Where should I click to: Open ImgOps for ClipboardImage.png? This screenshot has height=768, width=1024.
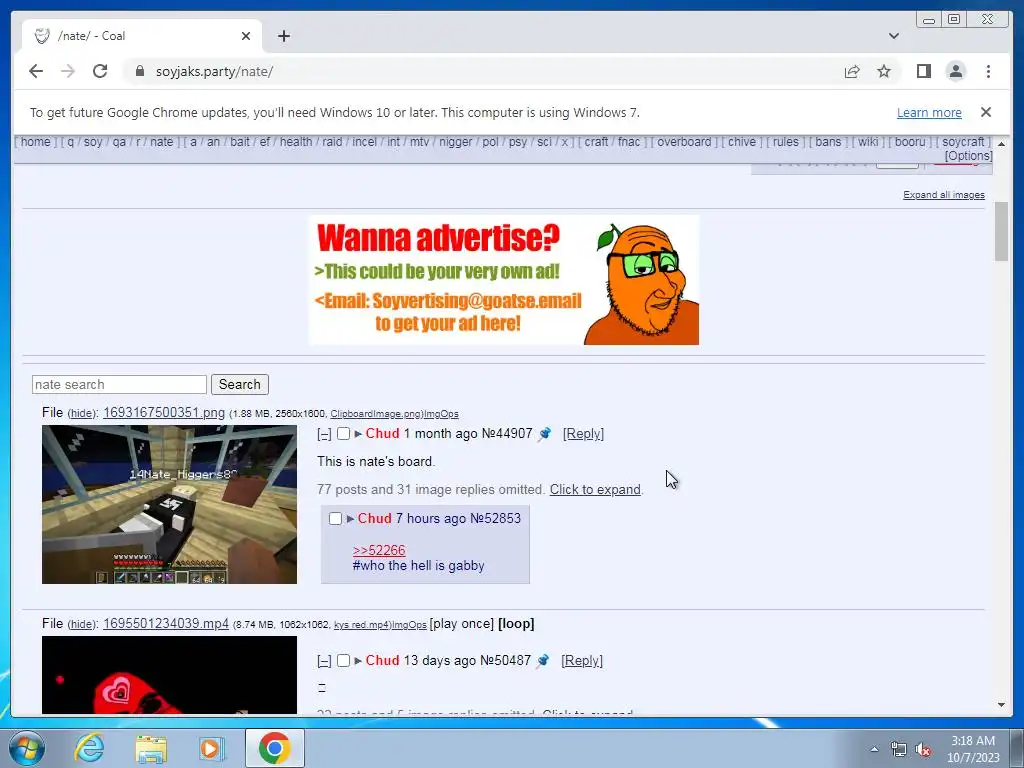(441, 414)
